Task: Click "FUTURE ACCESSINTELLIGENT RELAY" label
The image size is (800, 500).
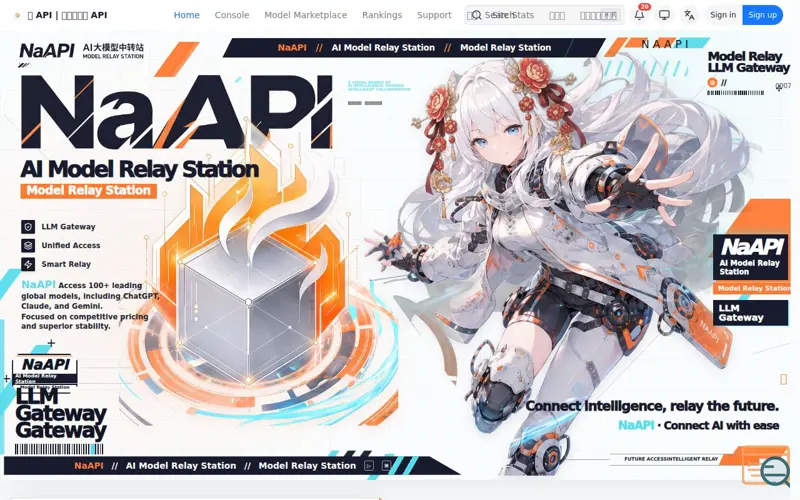Action: click(x=671, y=459)
